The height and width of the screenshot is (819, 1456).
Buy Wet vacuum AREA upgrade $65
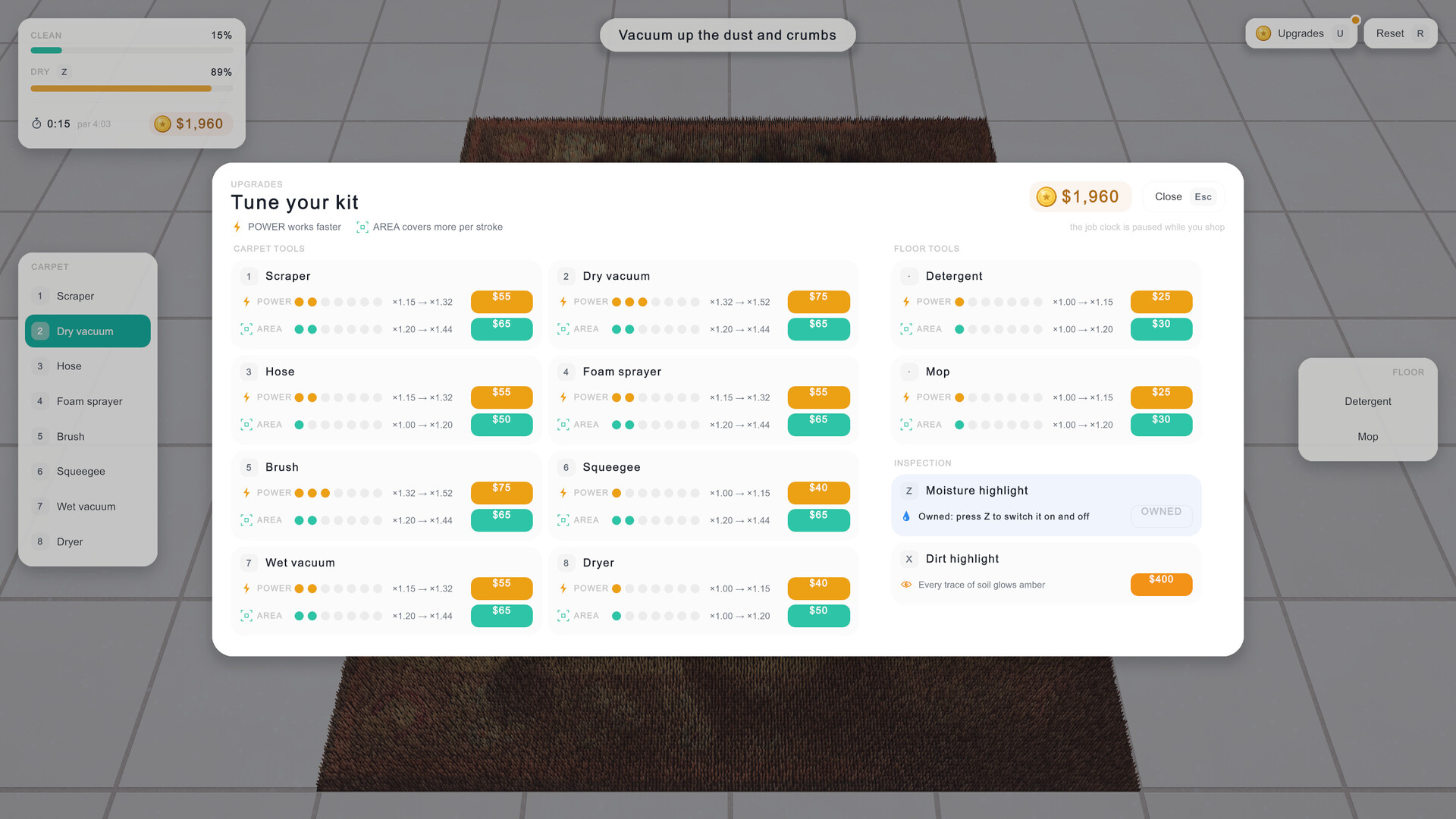click(x=501, y=615)
